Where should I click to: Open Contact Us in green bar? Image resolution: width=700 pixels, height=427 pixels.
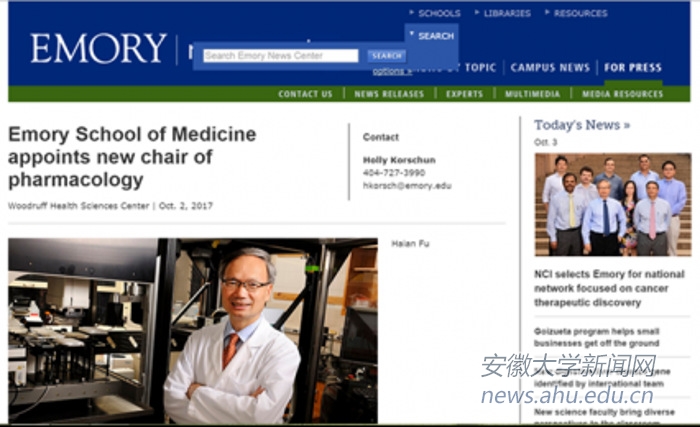[305, 94]
